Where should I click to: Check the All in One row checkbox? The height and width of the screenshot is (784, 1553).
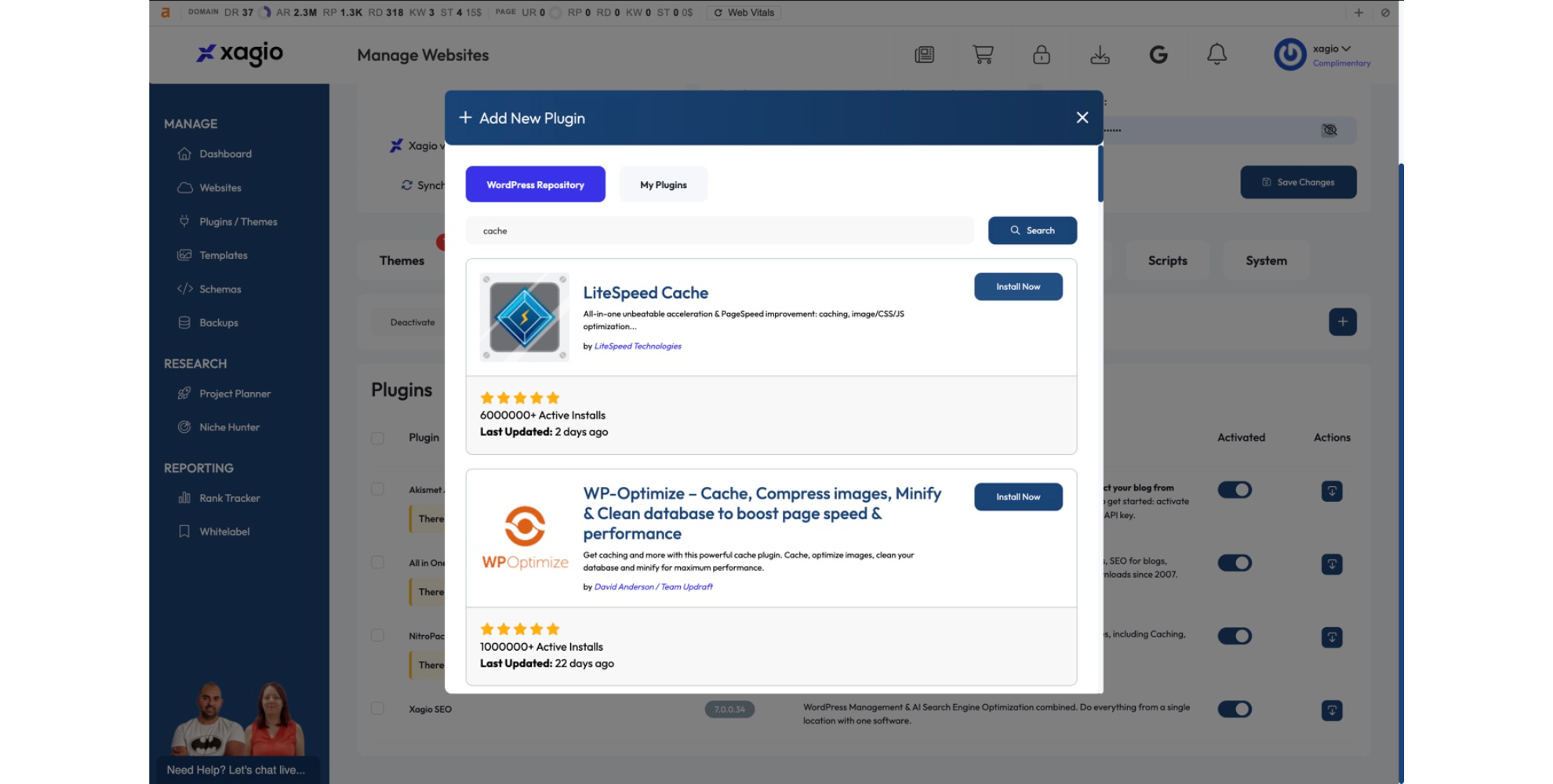377,562
